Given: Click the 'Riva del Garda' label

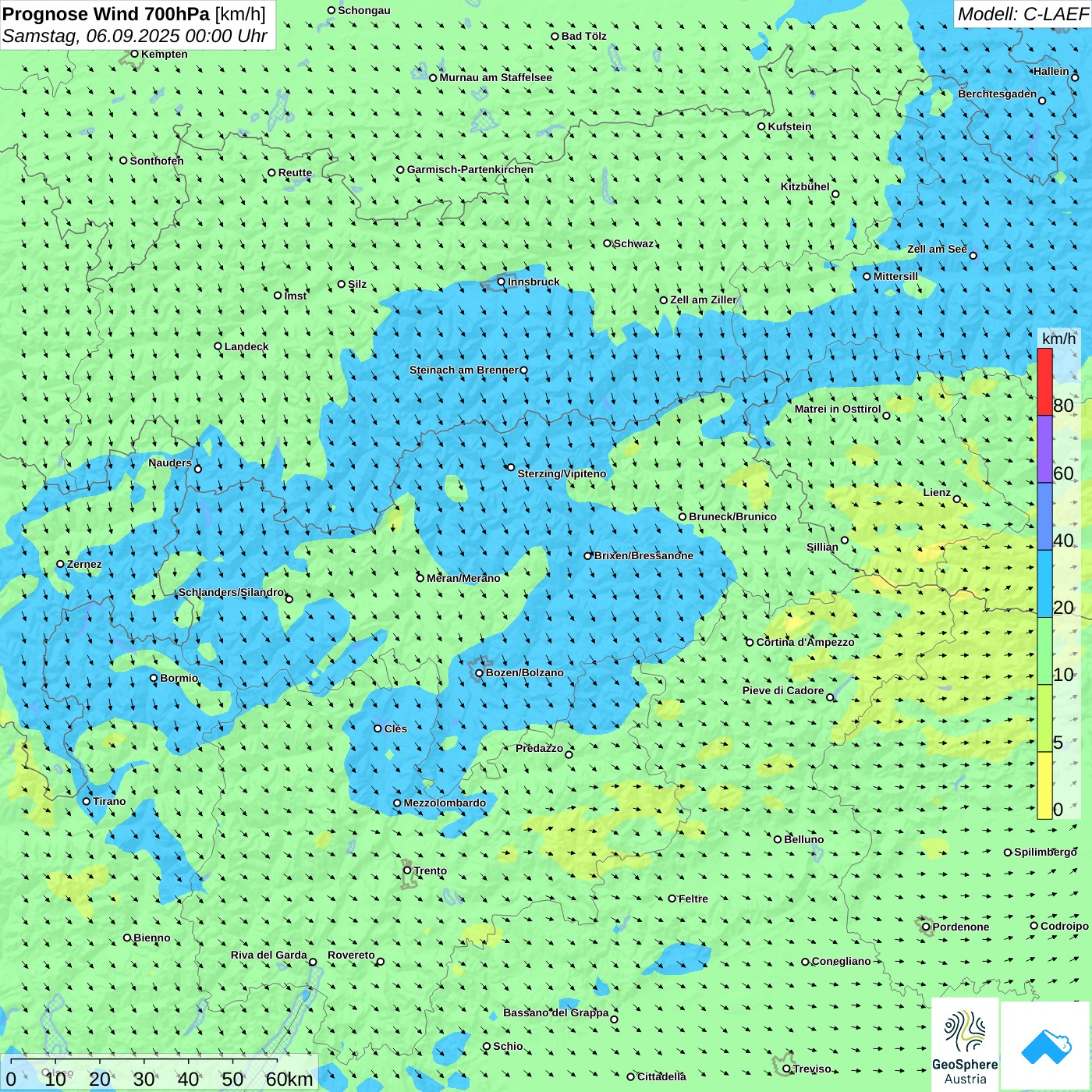Looking at the screenshot, I should [269, 955].
